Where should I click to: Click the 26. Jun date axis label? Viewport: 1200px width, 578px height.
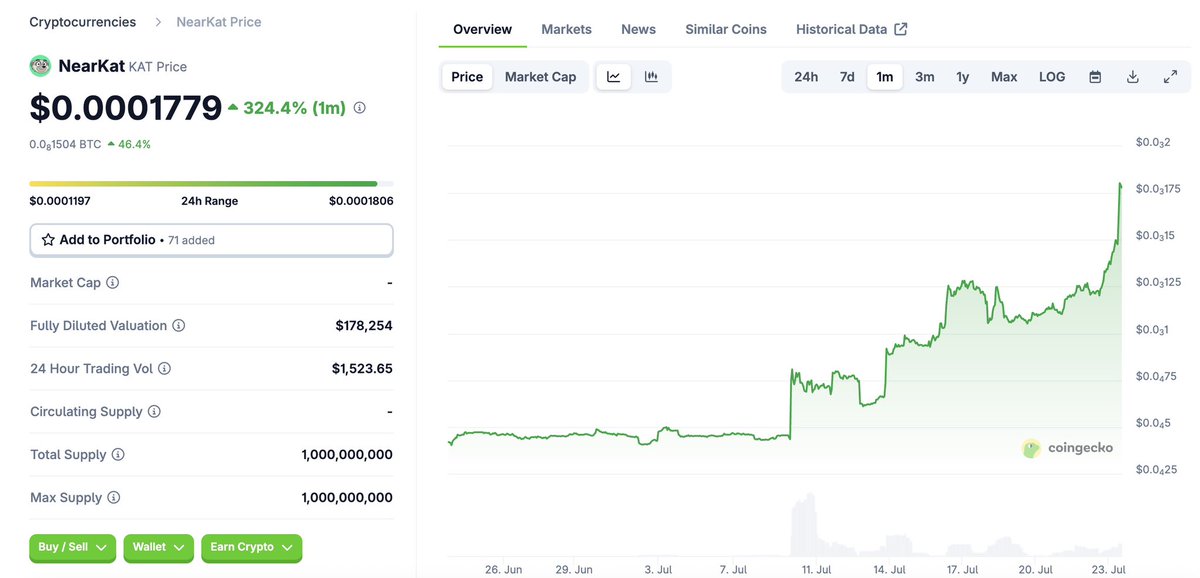(x=504, y=569)
